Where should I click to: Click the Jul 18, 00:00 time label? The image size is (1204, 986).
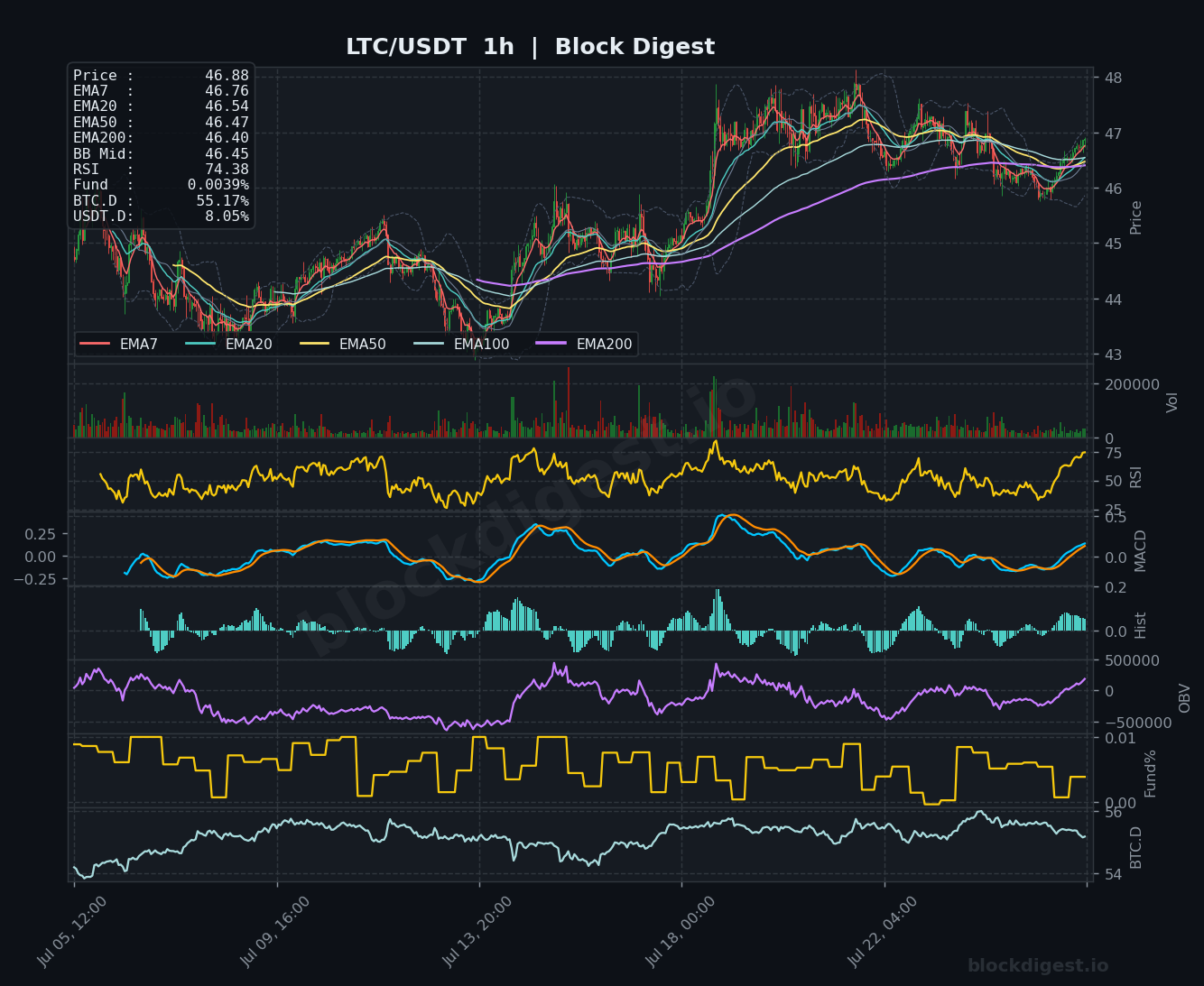[681, 932]
